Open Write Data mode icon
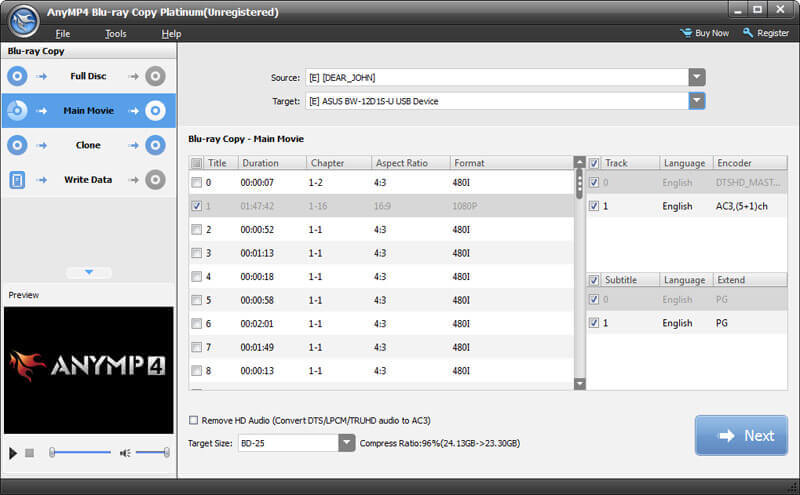This screenshot has width=800, height=495. coord(18,180)
